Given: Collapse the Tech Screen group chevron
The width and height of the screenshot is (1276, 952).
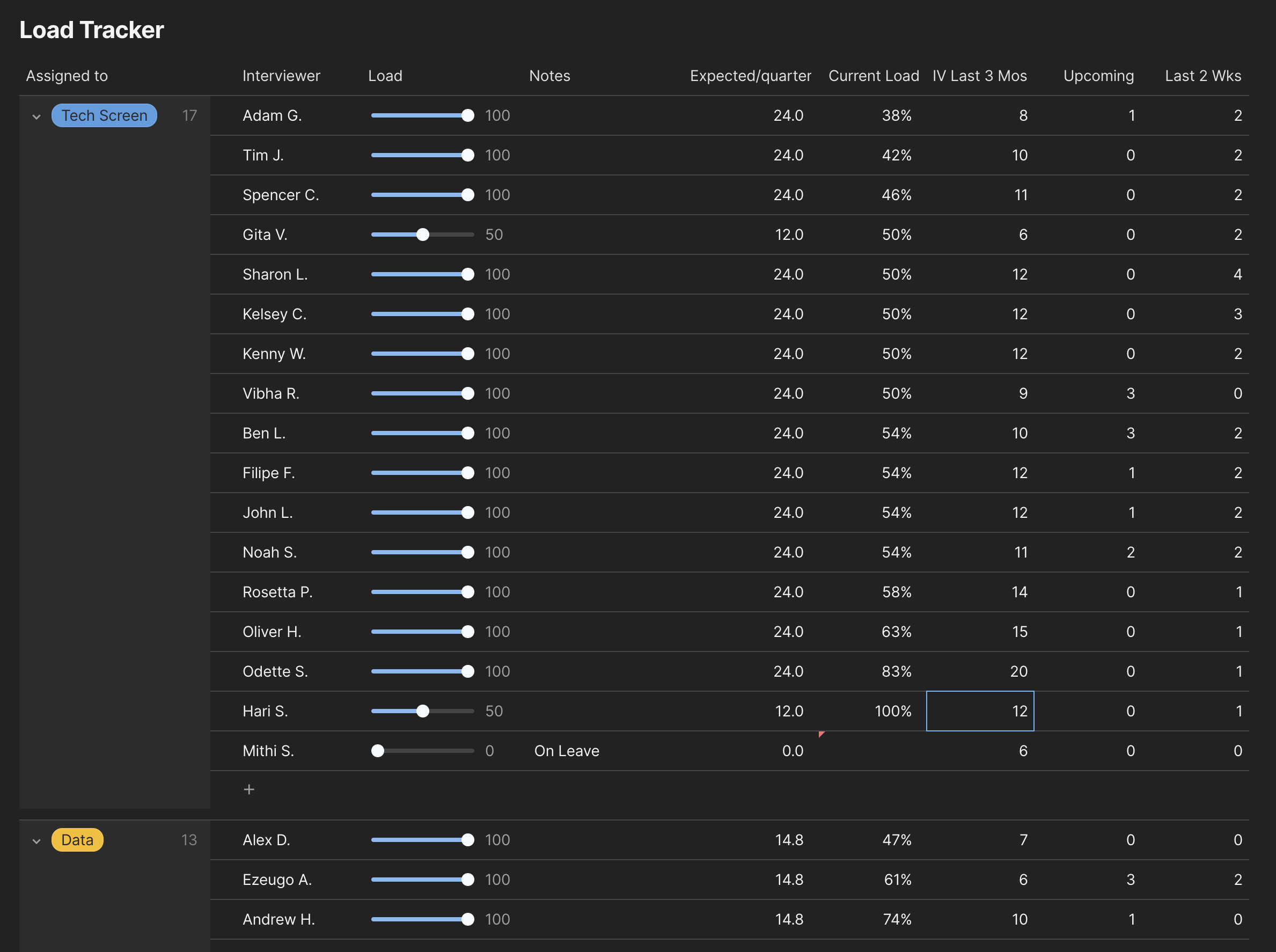Looking at the screenshot, I should 36,116.
